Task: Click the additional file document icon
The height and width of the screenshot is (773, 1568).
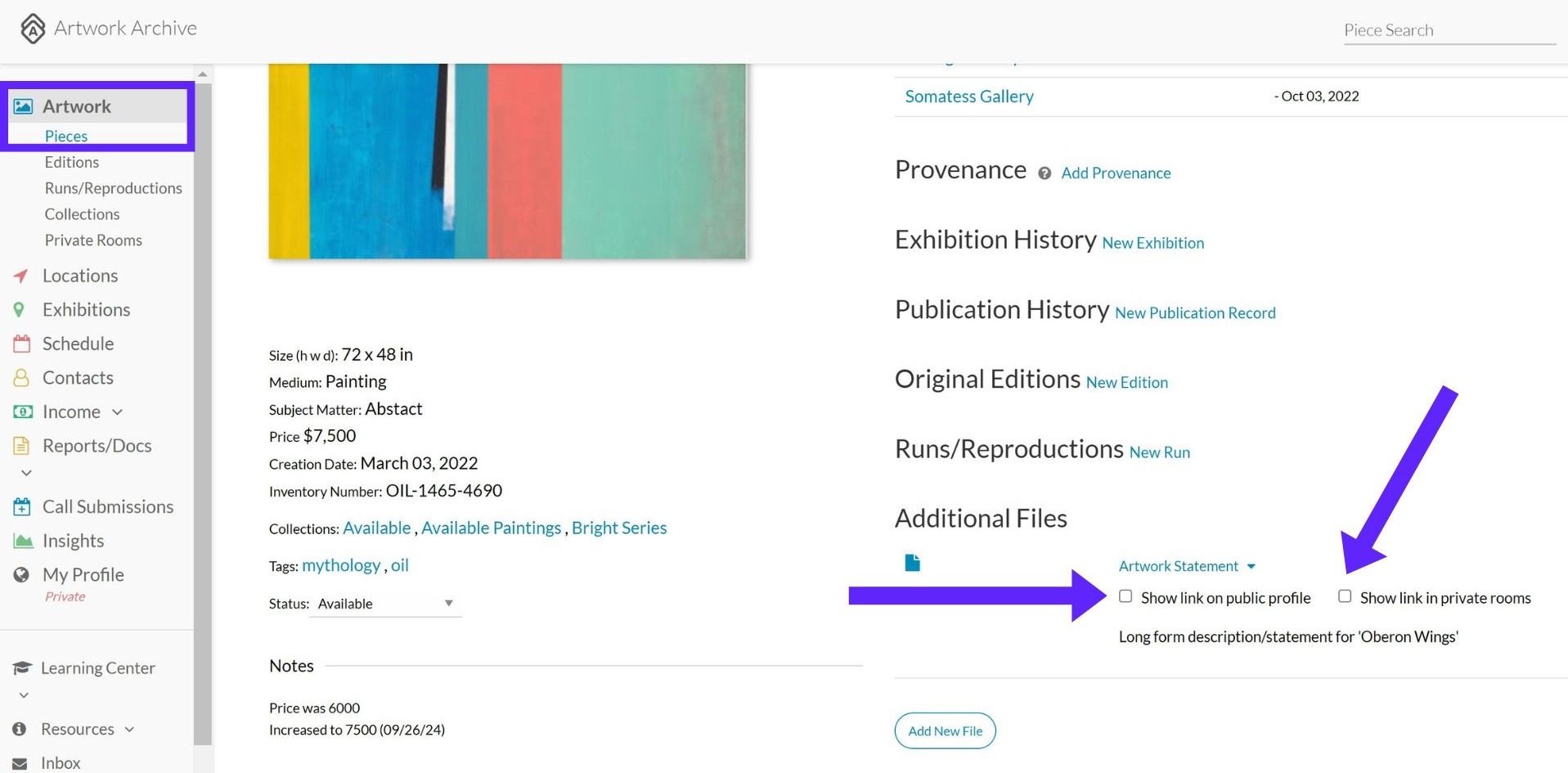Action: tap(912, 563)
